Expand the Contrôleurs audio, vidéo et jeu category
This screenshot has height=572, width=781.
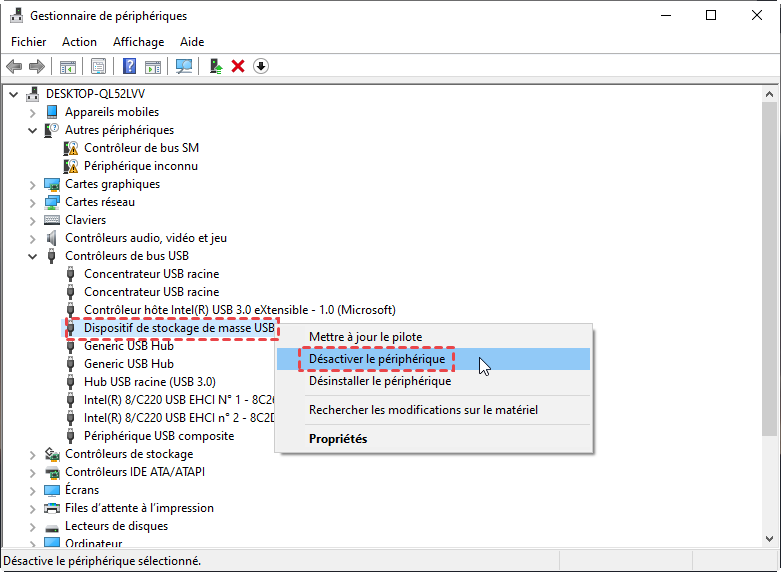pos(33,239)
